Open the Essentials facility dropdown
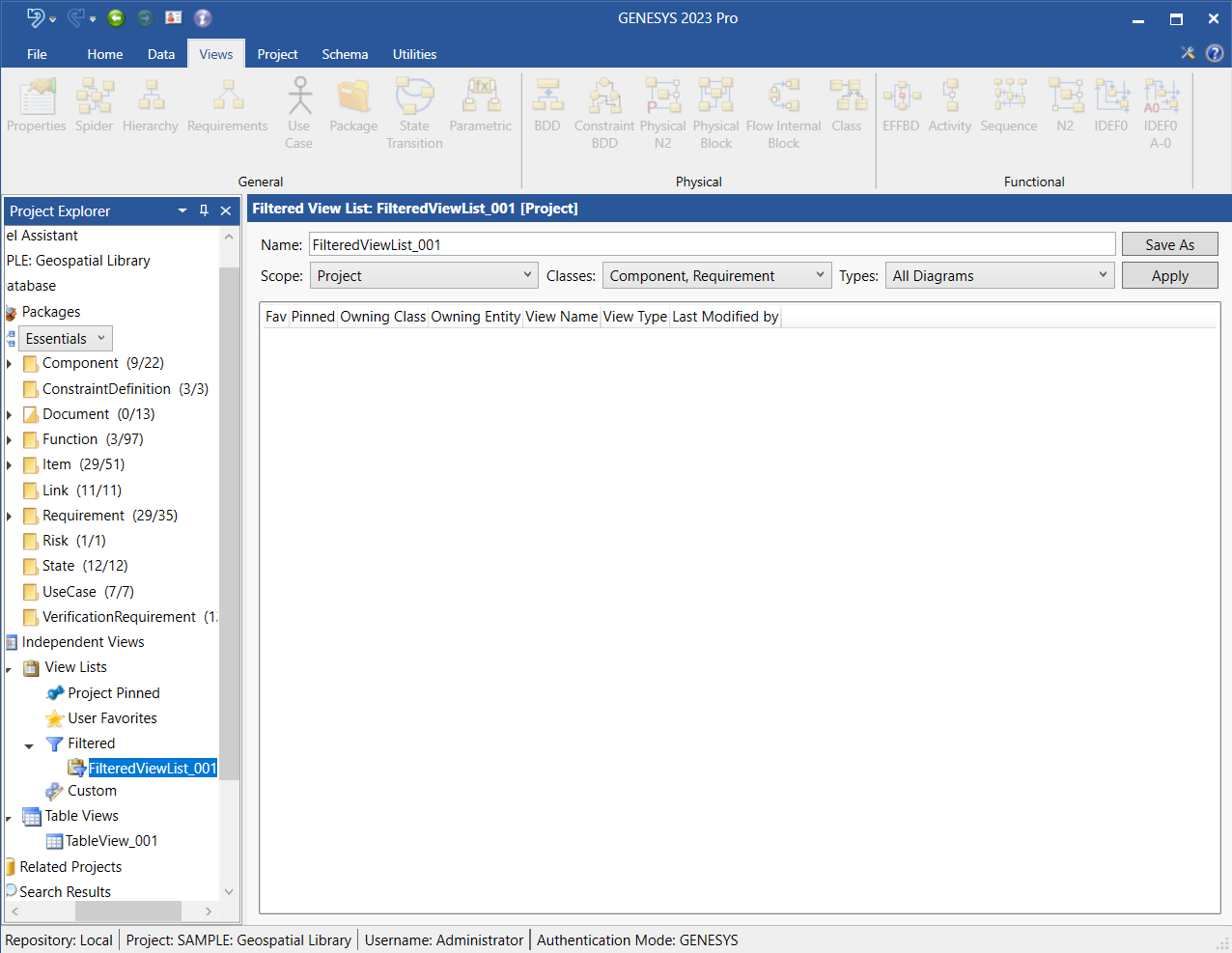The width and height of the screenshot is (1232, 953). click(66, 339)
